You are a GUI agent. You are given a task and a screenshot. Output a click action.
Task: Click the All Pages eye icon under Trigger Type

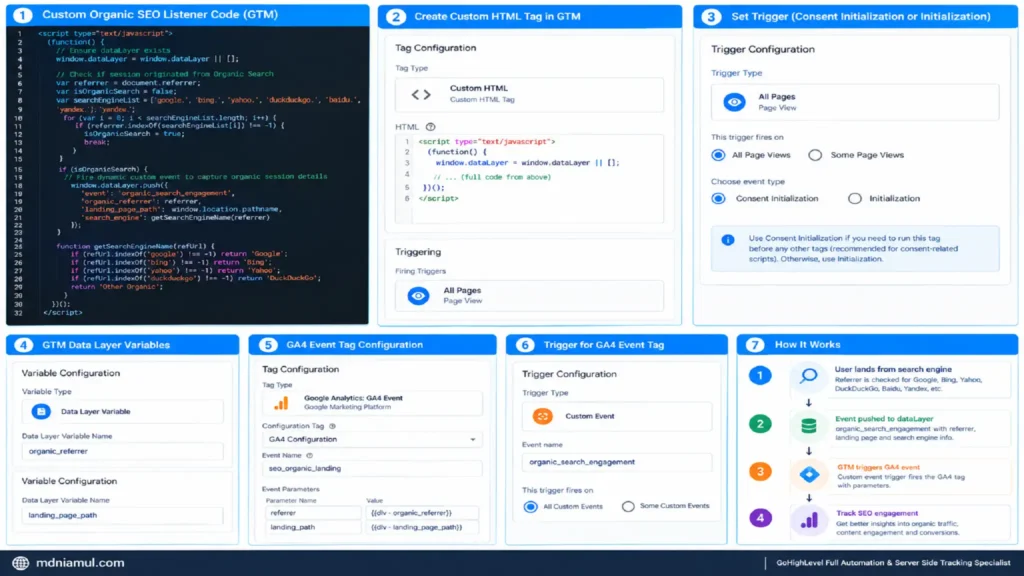[x=734, y=102]
